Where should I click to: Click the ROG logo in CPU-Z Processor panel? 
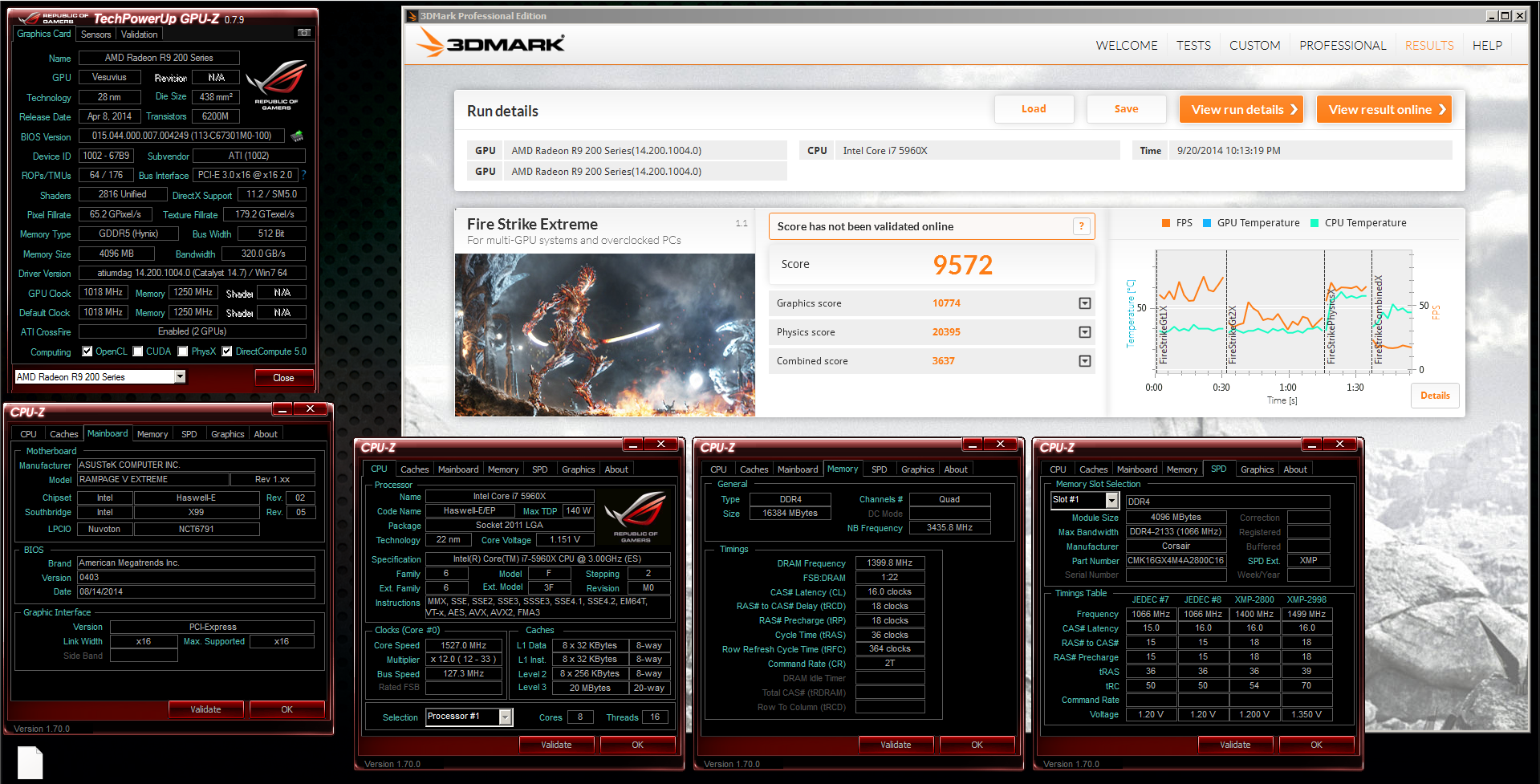[635, 518]
